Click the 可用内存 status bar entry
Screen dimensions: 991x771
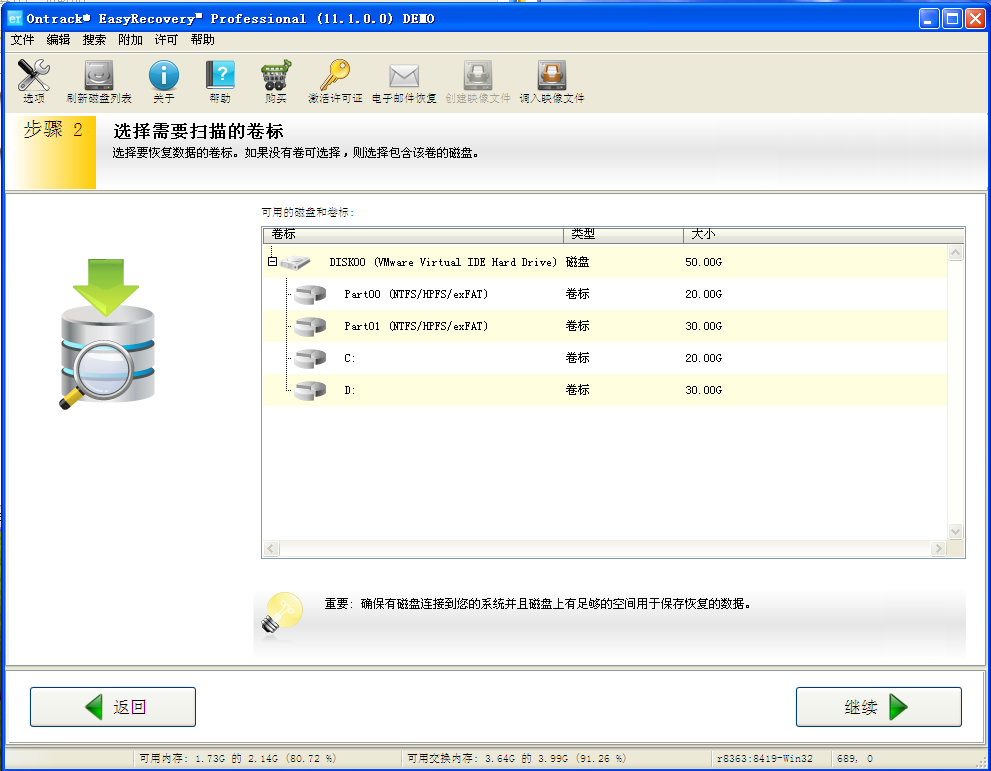(238, 758)
